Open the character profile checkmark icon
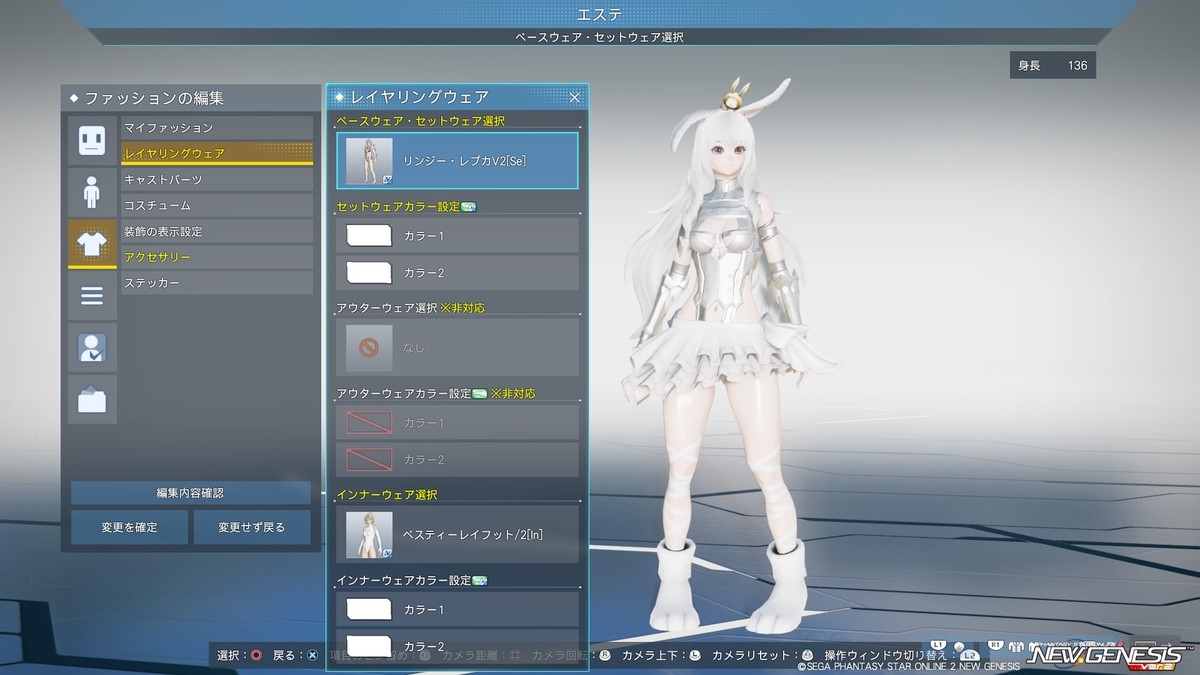 [92, 347]
